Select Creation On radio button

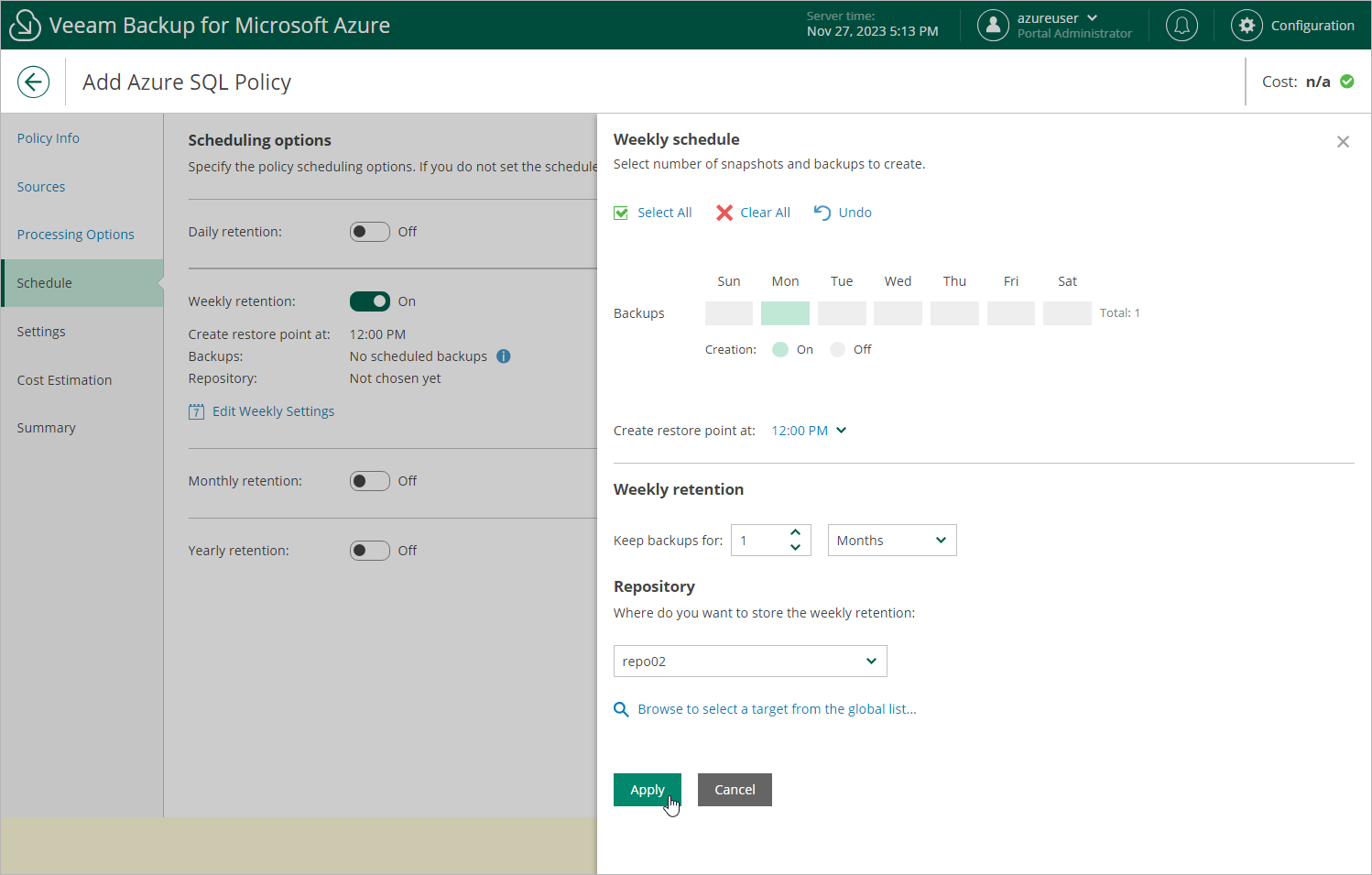point(780,349)
